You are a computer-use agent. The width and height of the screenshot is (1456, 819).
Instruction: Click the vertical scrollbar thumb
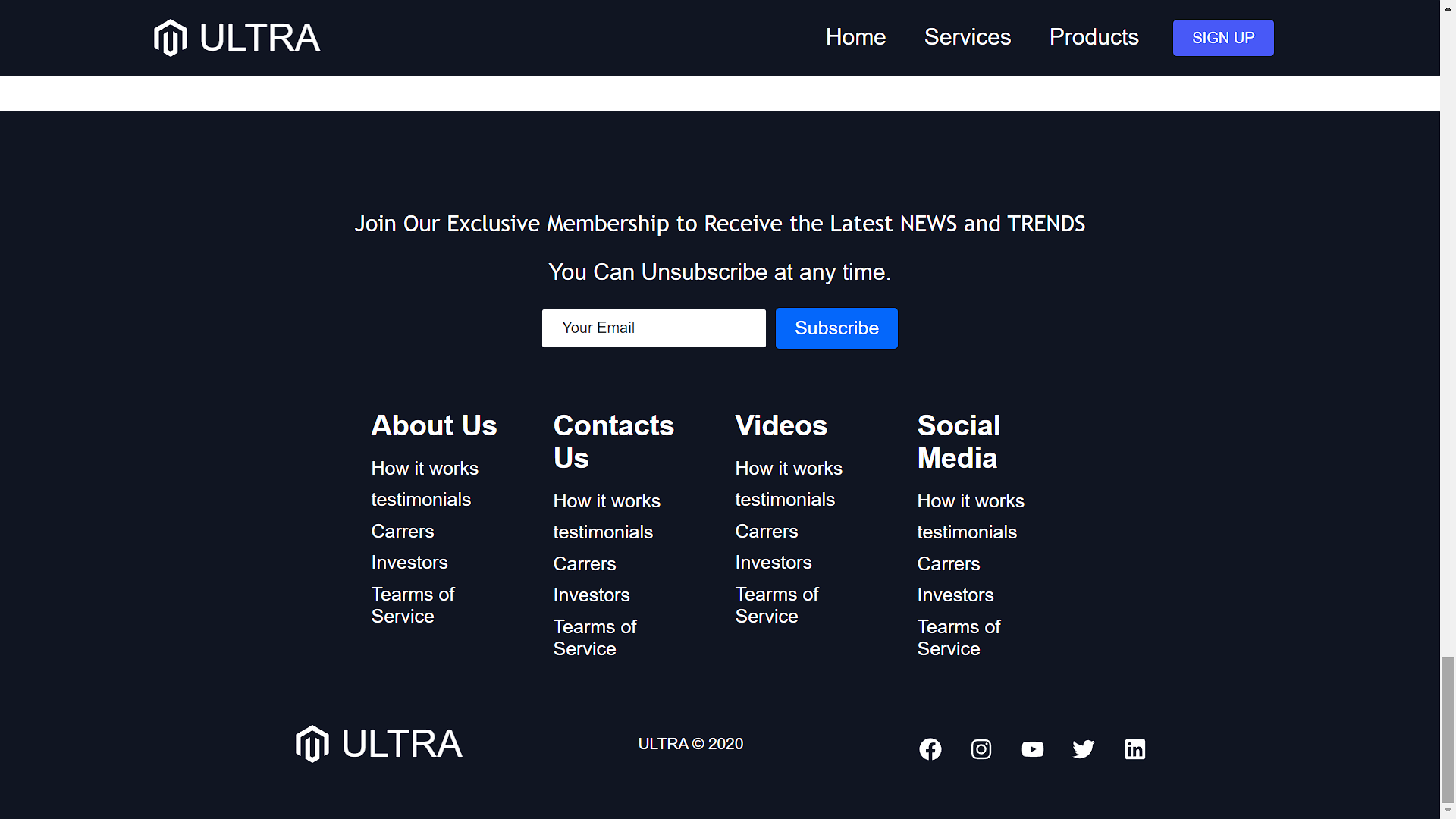click(1448, 730)
